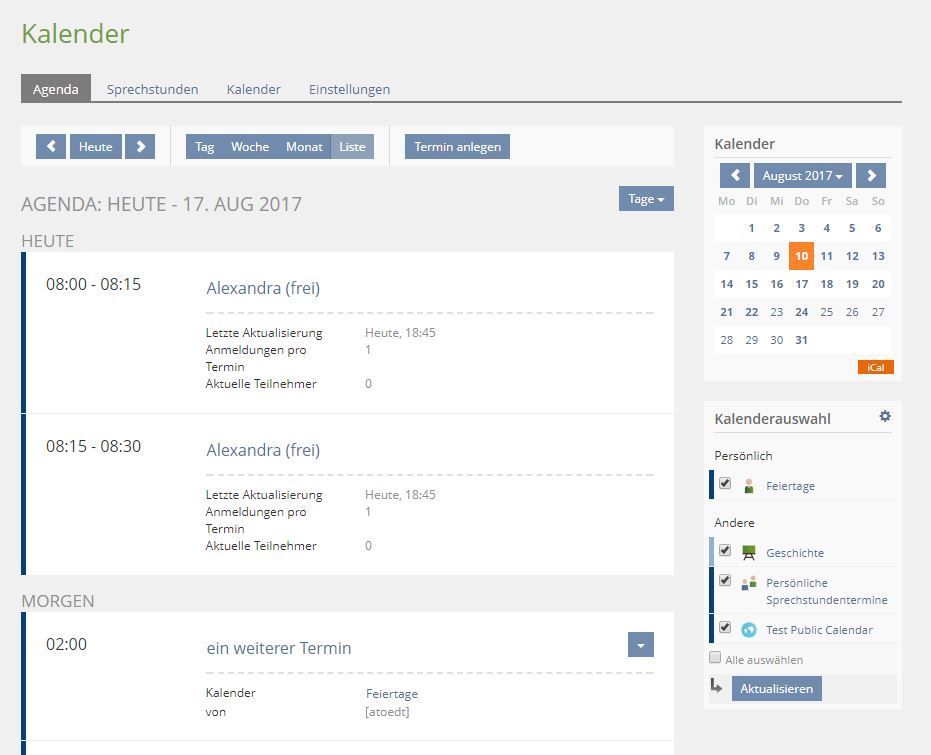Uncheck the Feiertage calendar
Image resolution: width=931 pixels, height=755 pixels.
pyautogui.click(x=724, y=483)
